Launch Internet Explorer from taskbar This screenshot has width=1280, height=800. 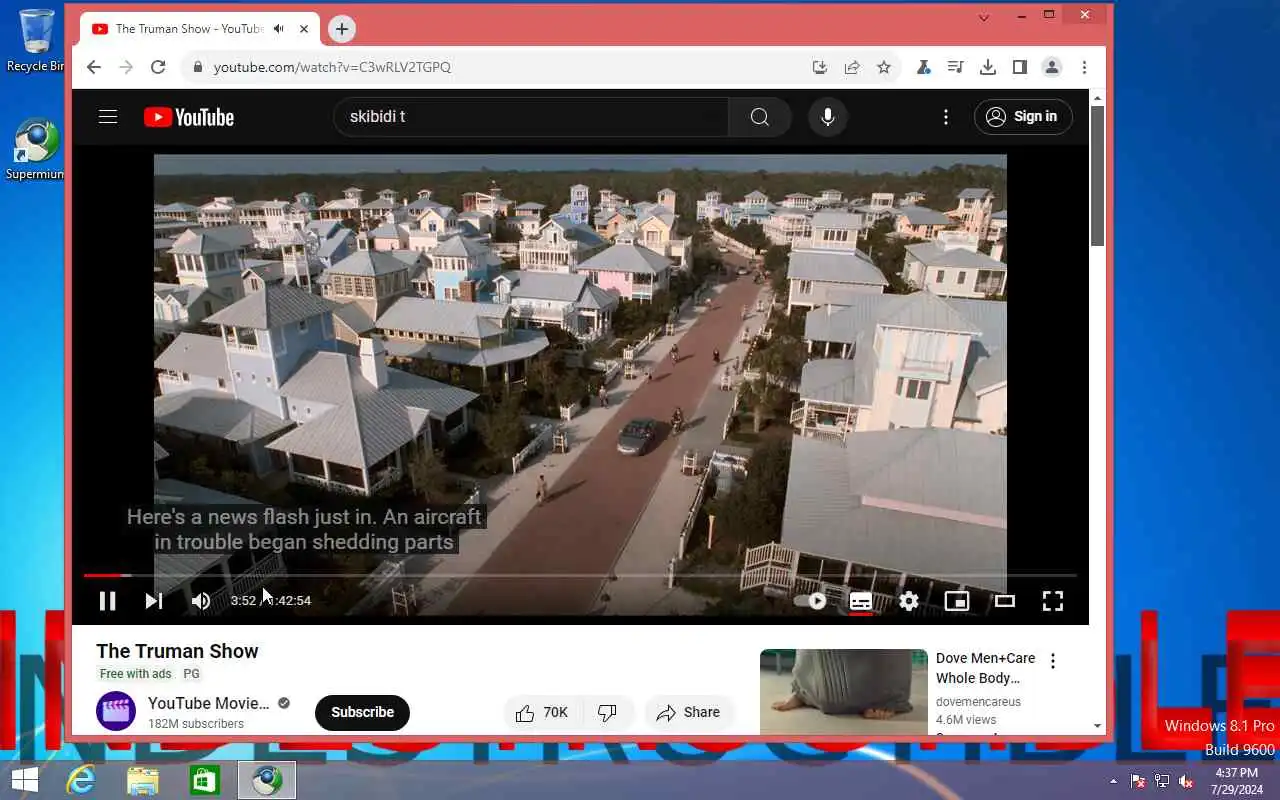pyautogui.click(x=80, y=780)
